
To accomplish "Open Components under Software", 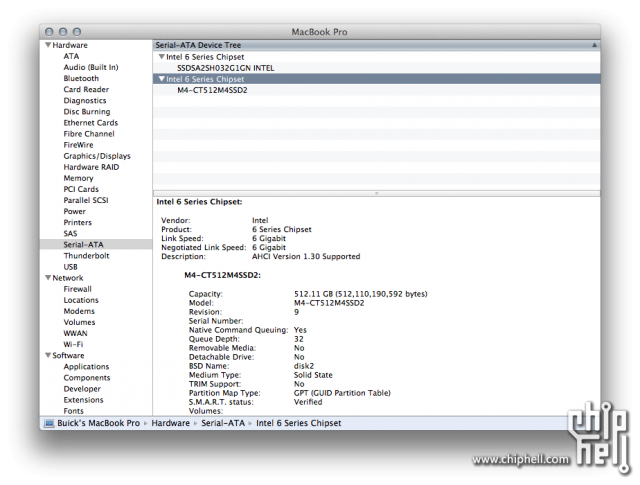I will pos(87,378).
